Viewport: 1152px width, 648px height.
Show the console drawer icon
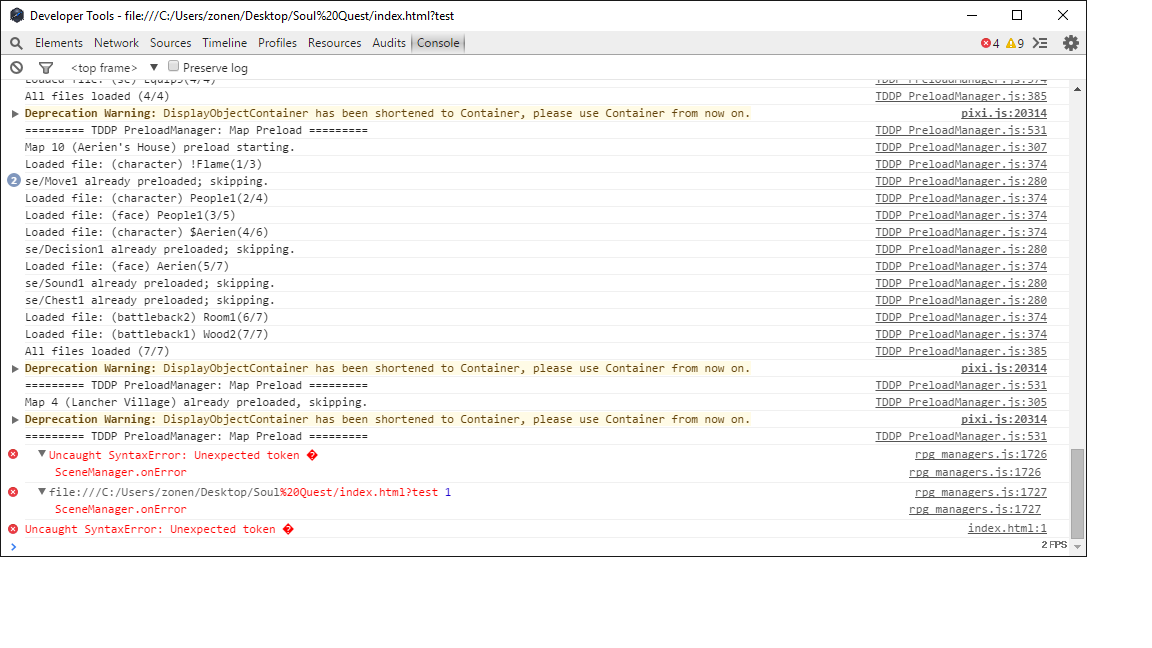tap(1040, 43)
